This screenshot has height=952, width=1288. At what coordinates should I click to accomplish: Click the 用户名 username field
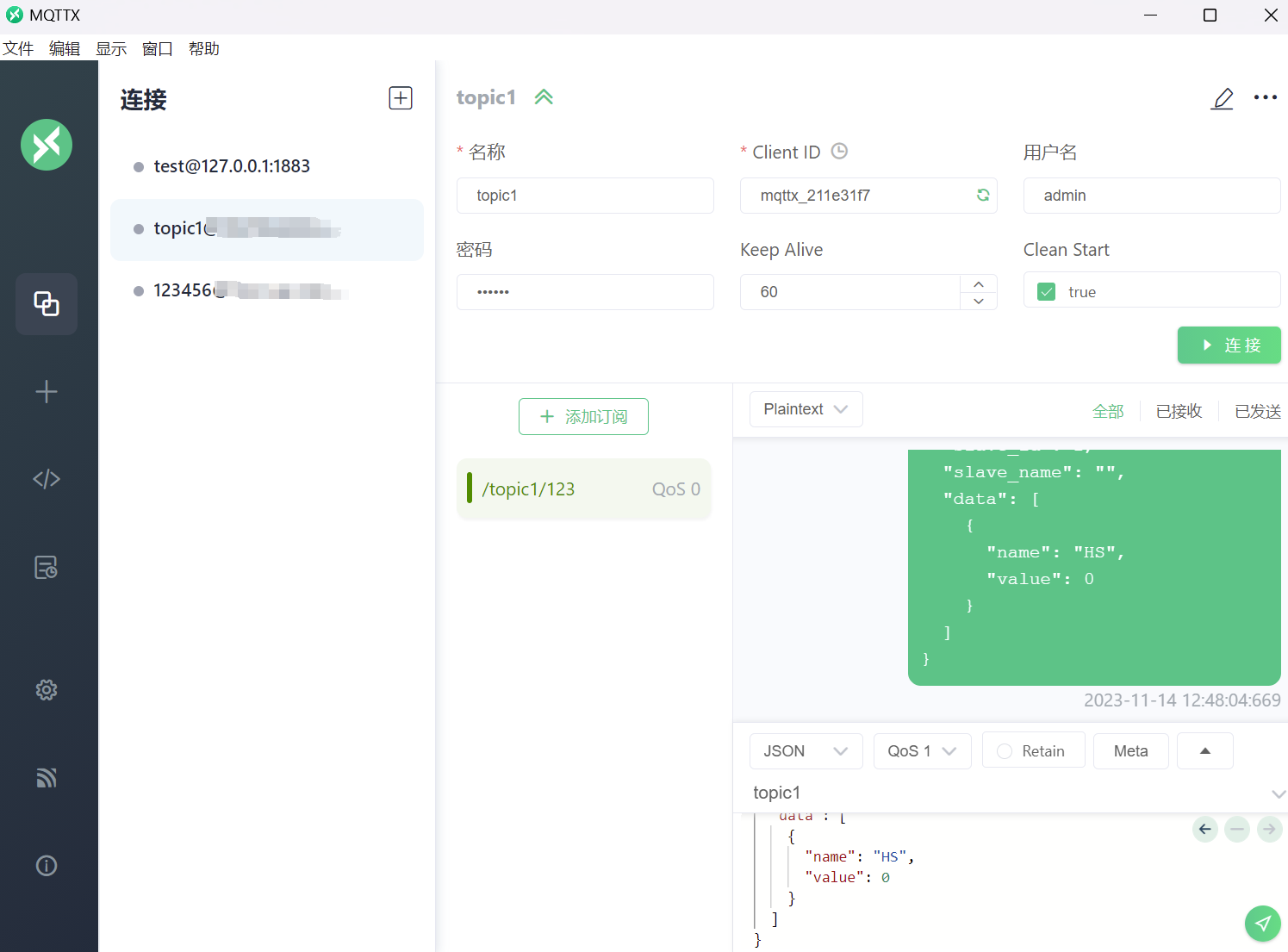point(1152,196)
